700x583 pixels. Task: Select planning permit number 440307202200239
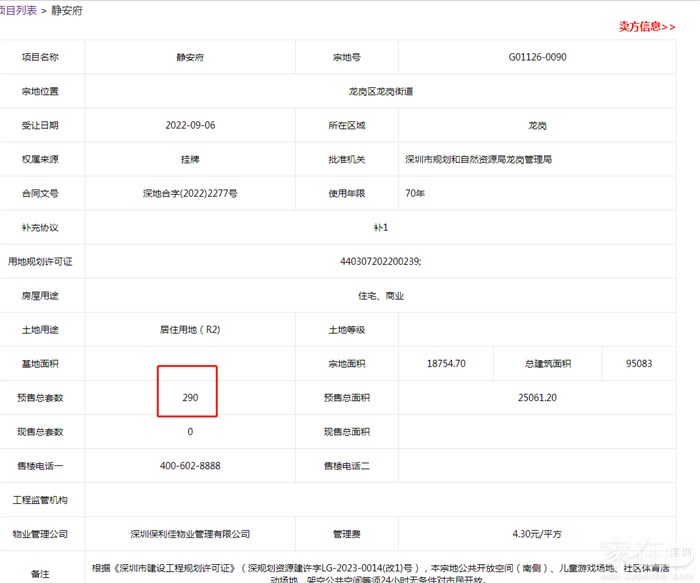[381, 261]
